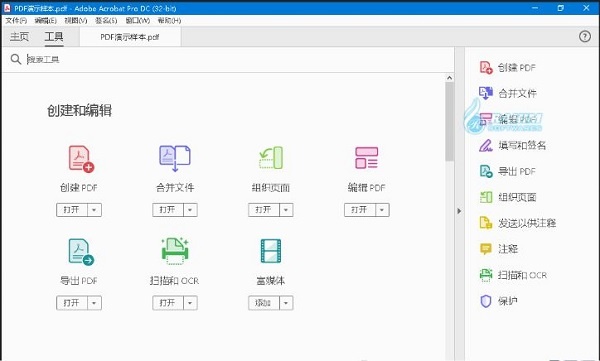Click the 导出 PDF large tool icon
Screen dimensions: 600x361
[81, 252]
